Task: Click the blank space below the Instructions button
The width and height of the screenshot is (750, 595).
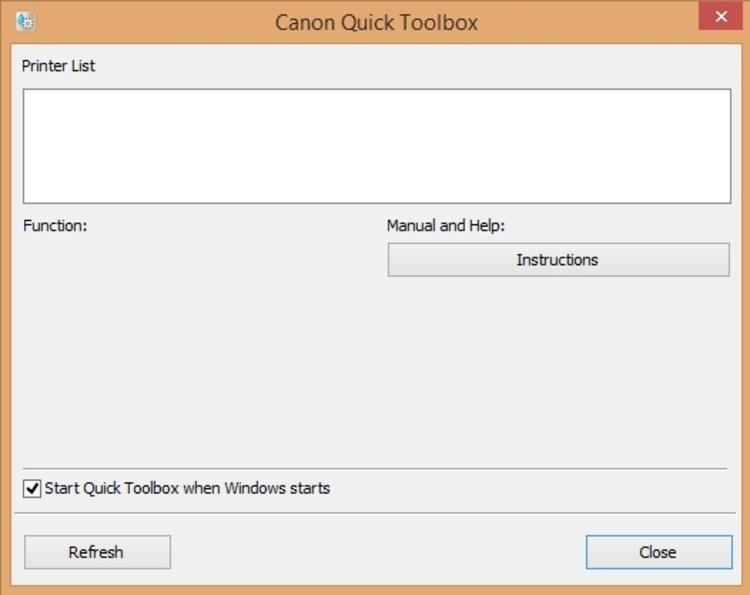Action: pyautogui.click(x=559, y=371)
